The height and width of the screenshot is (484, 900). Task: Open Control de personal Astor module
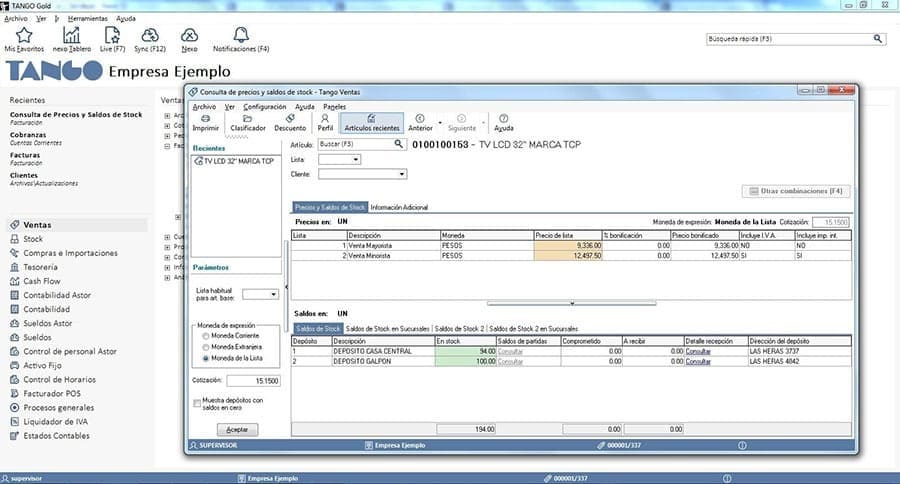[x=69, y=351]
